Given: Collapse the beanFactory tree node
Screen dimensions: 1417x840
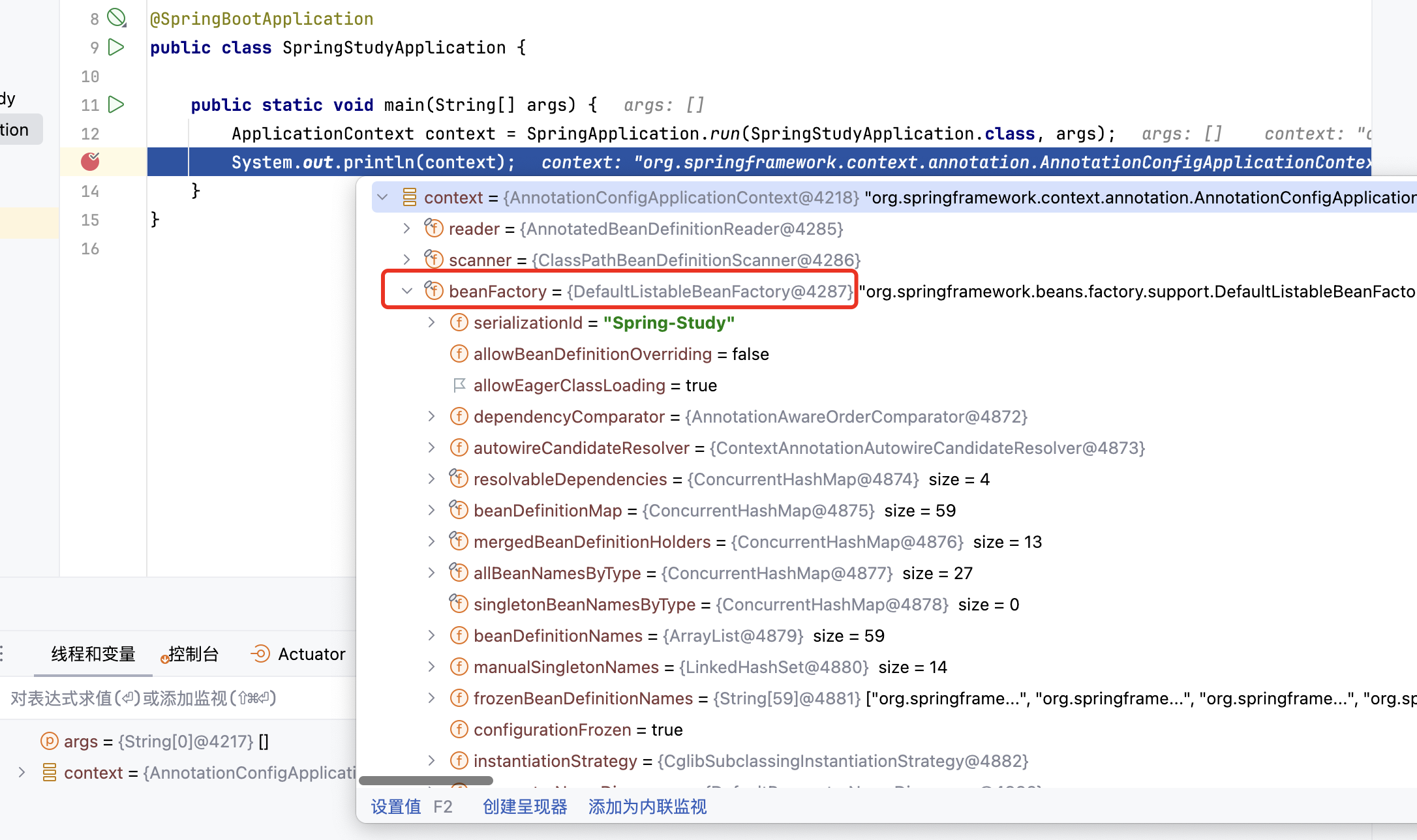Looking at the screenshot, I should tap(407, 291).
